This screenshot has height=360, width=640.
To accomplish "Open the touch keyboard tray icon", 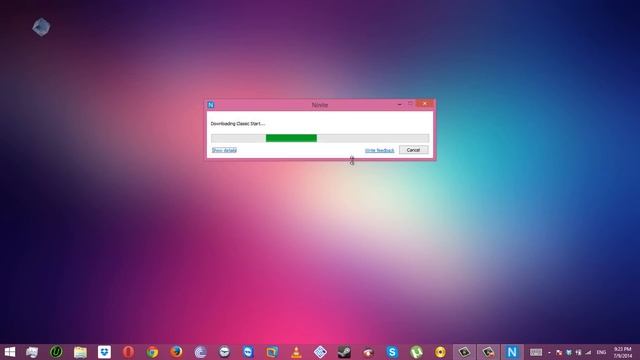I will click(536, 352).
